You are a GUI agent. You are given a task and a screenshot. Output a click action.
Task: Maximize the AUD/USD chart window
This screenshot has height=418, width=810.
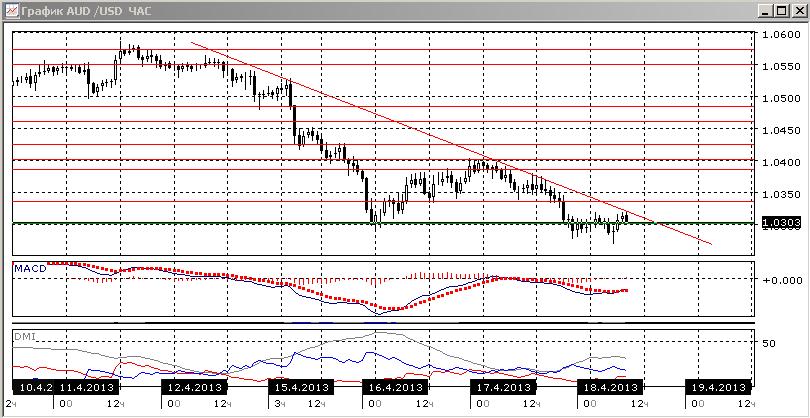pyautogui.click(x=781, y=11)
